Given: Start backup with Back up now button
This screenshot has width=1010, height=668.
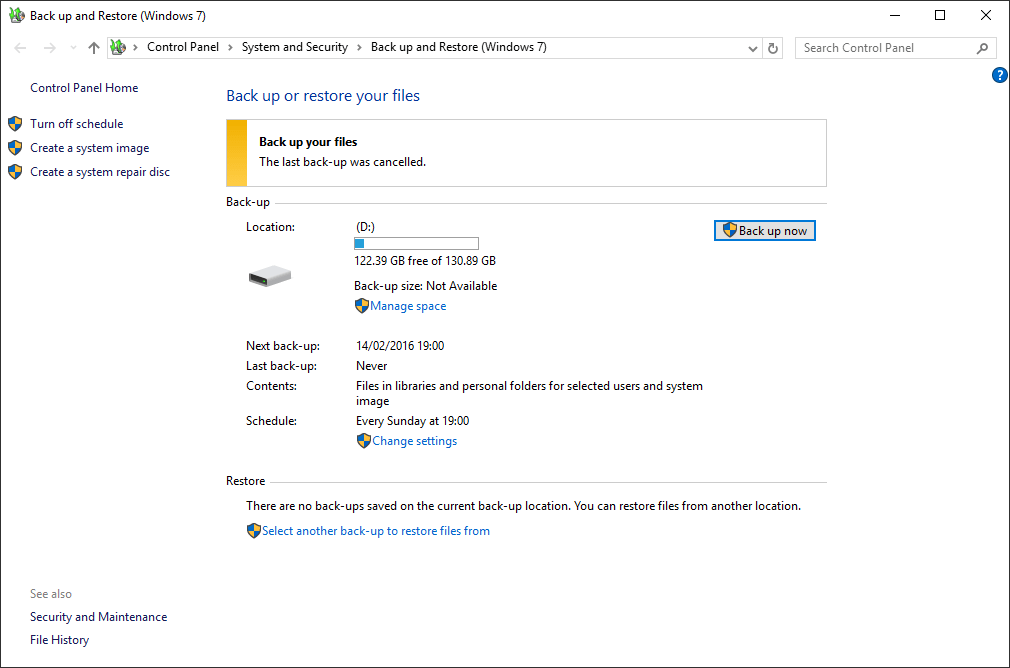Looking at the screenshot, I should [765, 231].
